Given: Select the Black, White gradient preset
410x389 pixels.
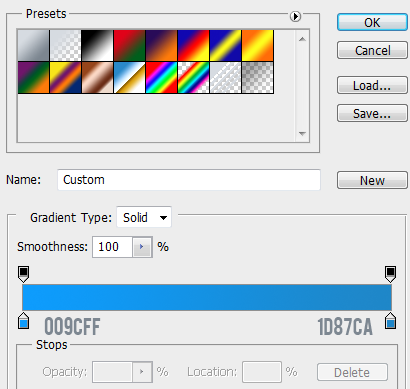Looking at the screenshot, I should (x=97, y=45).
